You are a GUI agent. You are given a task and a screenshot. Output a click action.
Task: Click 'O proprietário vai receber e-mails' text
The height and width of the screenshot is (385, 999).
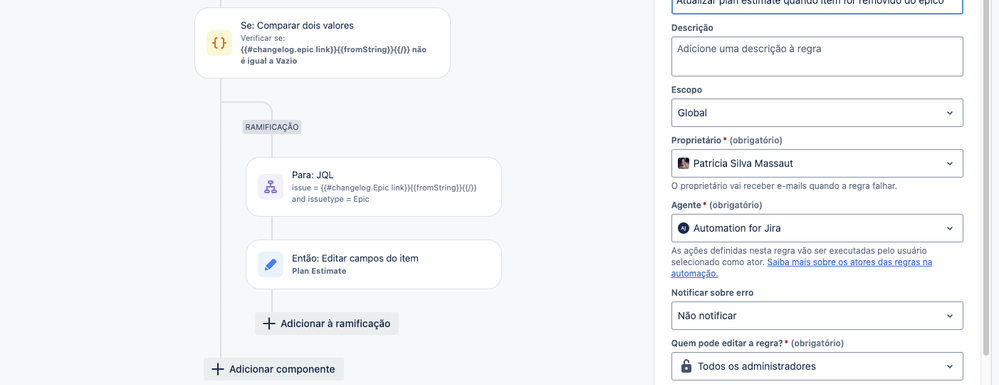784,186
